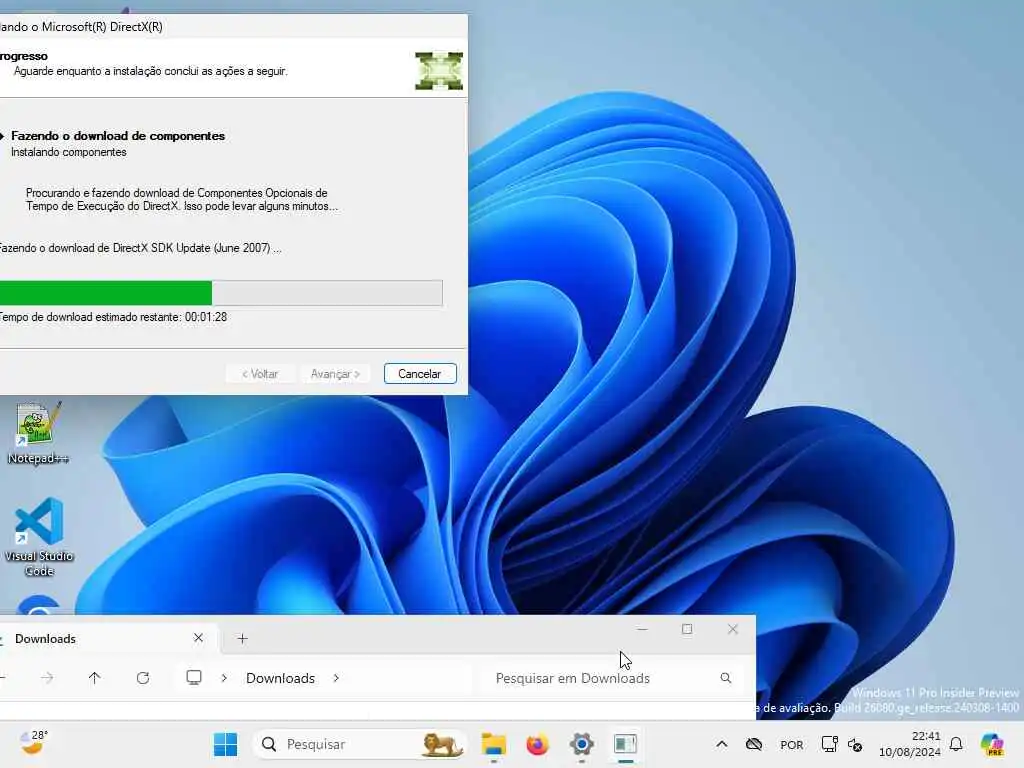This screenshot has height=768, width=1024.
Task: Click the taskbar Pesquisar search box
Action: click(359, 744)
